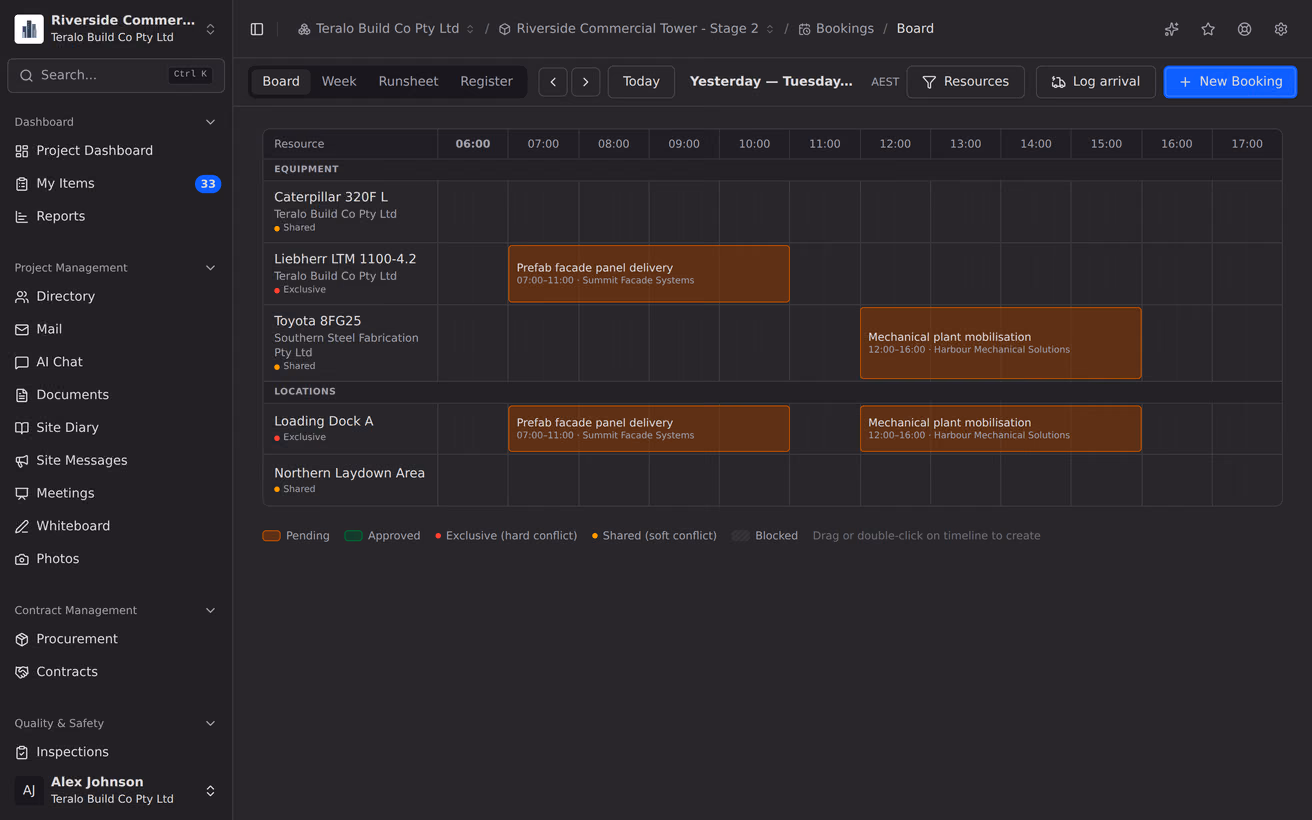Open Procurement page
The height and width of the screenshot is (820, 1312).
[x=116, y=639]
